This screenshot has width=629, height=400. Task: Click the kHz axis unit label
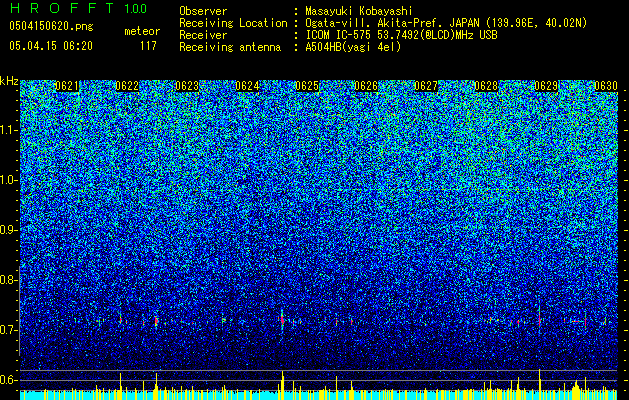pyautogui.click(x=9, y=81)
